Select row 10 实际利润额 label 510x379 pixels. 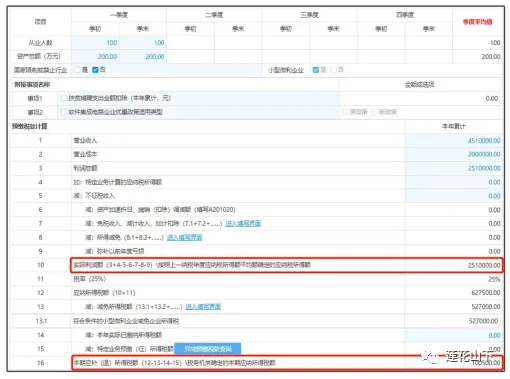pyautogui.click(x=192, y=265)
